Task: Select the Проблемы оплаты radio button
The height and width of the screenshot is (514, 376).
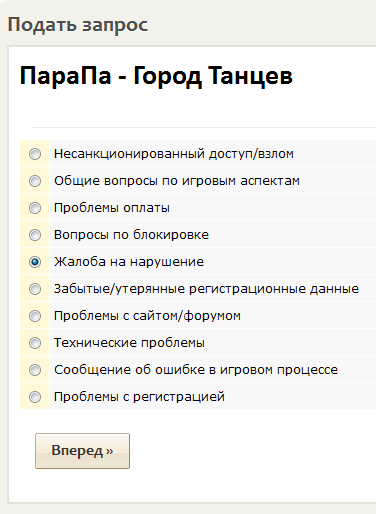Action: [x=35, y=208]
